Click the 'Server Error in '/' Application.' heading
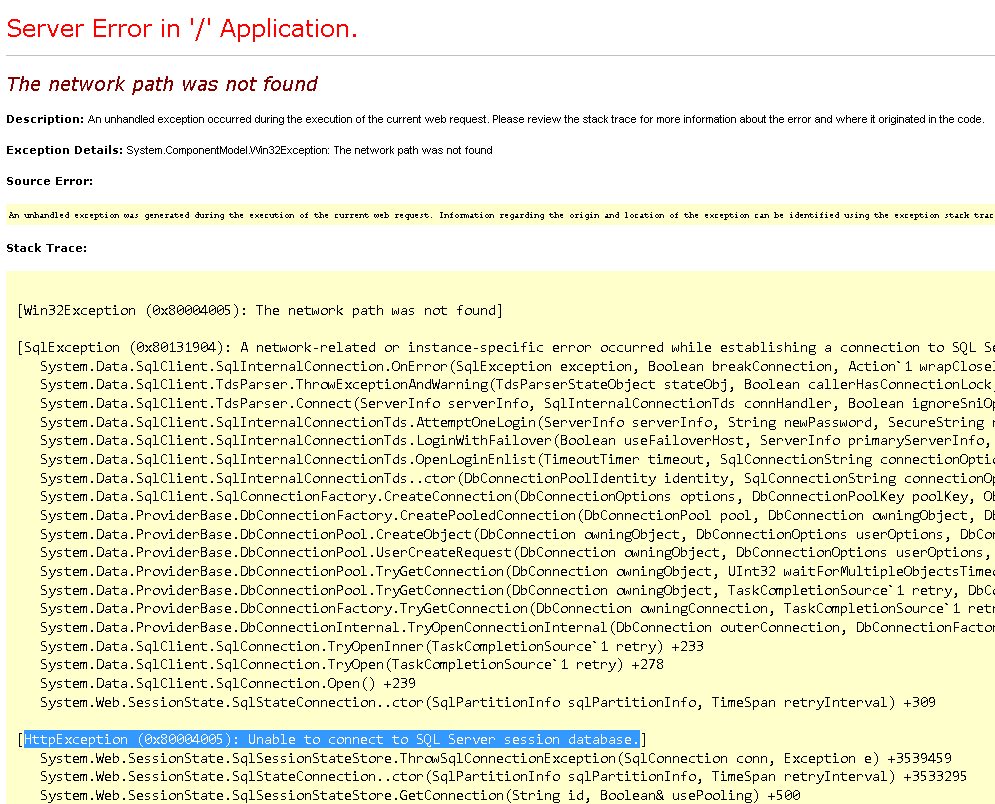Screen dimensions: 995x804 [182, 29]
